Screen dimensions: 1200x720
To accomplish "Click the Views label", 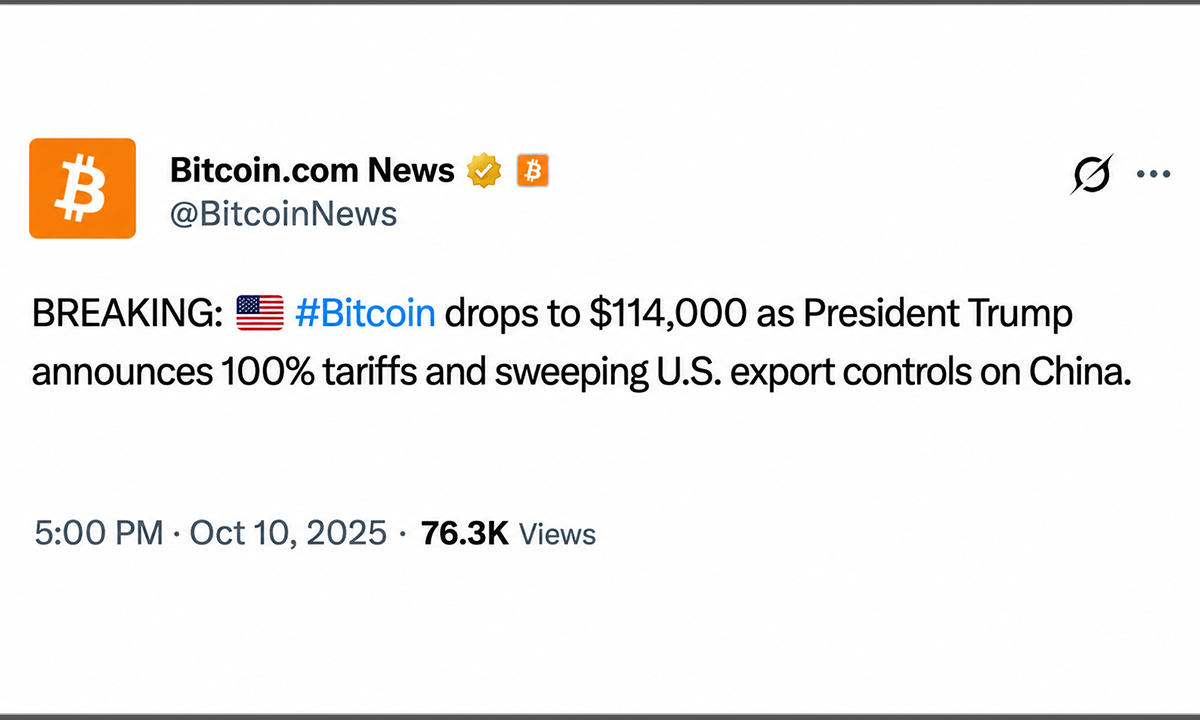I will [558, 534].
